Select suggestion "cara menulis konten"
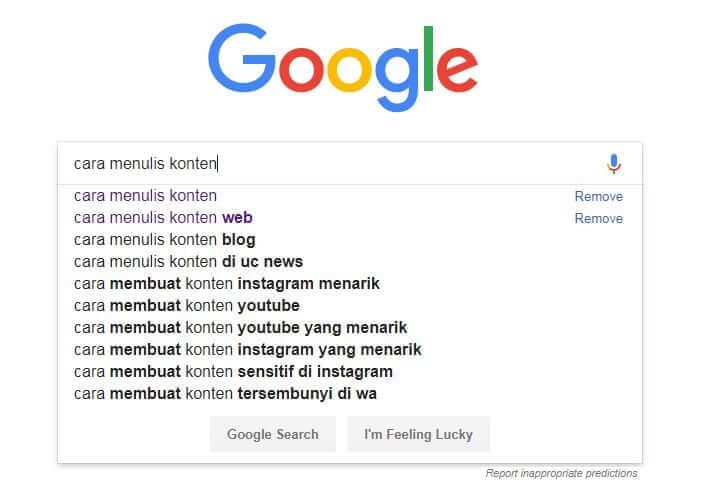 [x=145, y=196]
